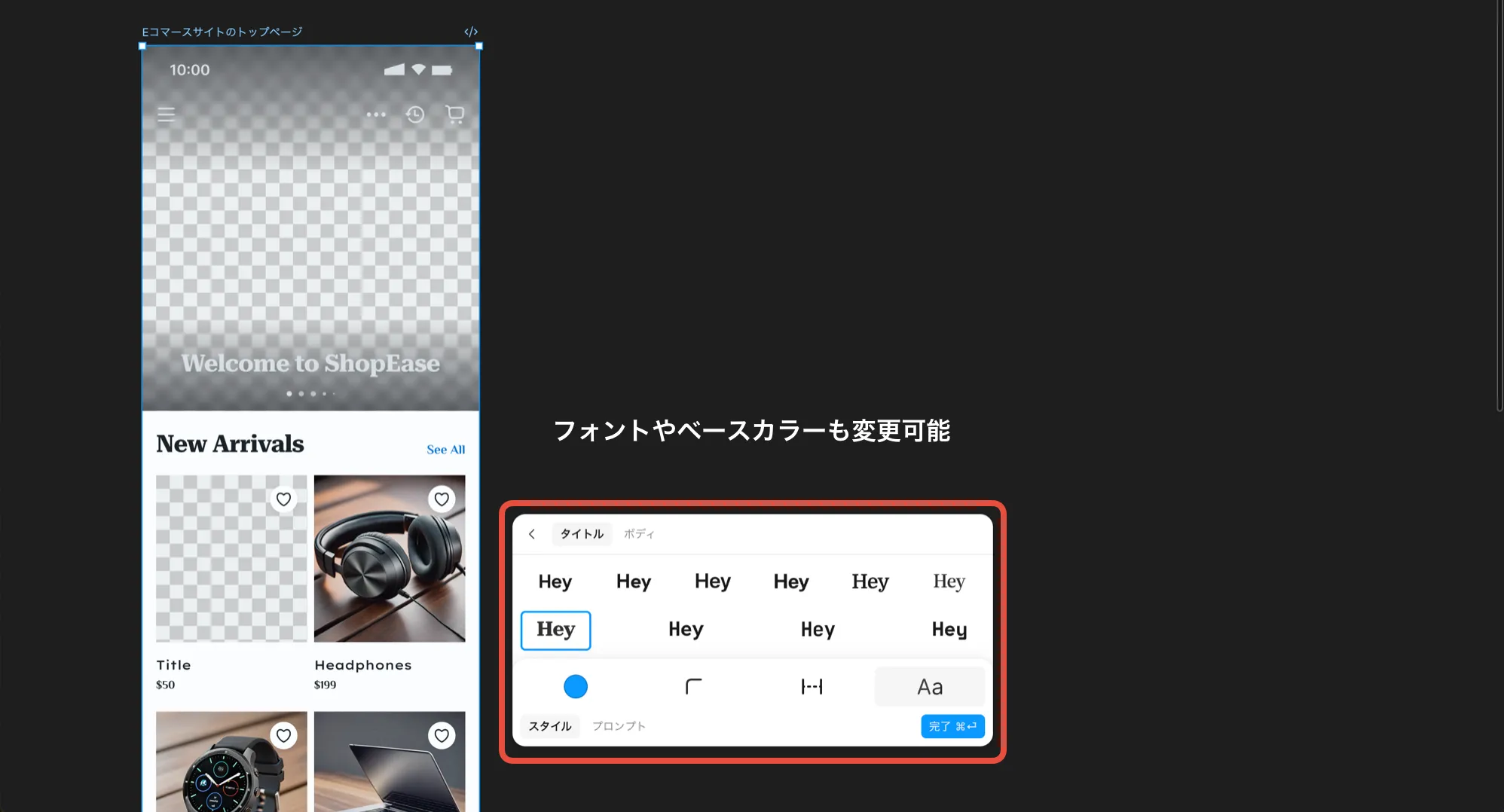This screenshot has height=812, width=1504.
Task: Open the hamburger menu in the mockup
Action: tap(166, 114)
